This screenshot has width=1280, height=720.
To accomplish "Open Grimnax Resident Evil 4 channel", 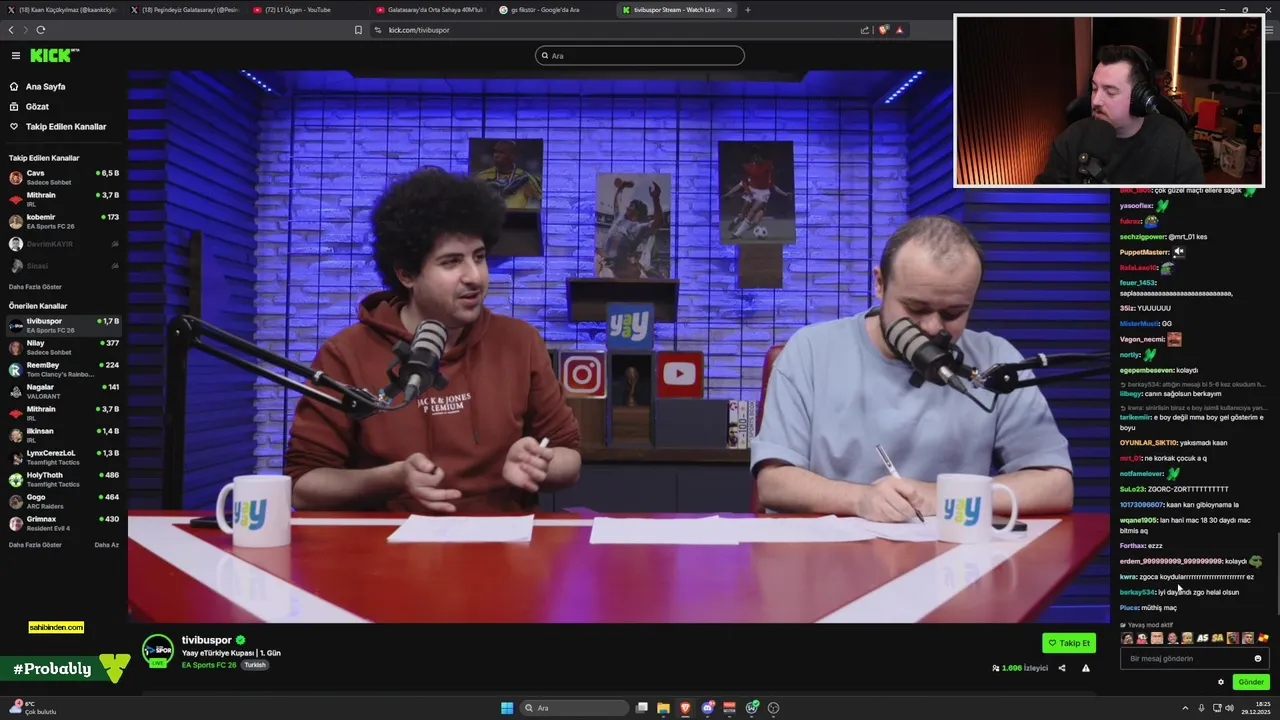I will [x=63, y=523].
